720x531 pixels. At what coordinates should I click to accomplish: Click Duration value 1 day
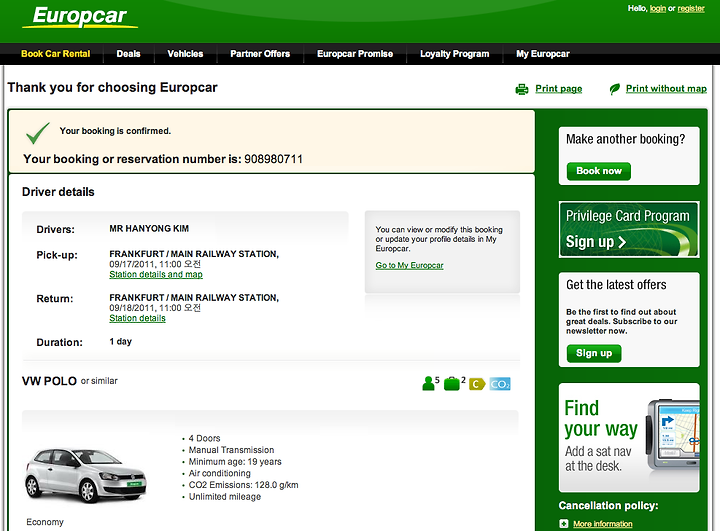[120, 341]
